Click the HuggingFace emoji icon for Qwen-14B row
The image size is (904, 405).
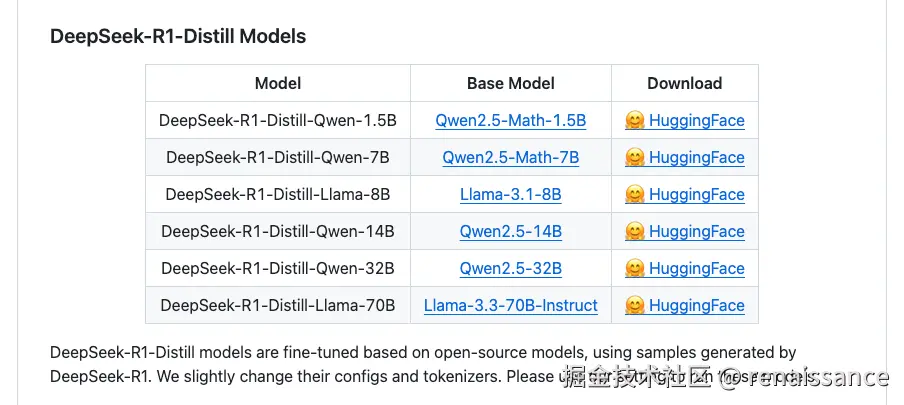(x=634, y=232)
